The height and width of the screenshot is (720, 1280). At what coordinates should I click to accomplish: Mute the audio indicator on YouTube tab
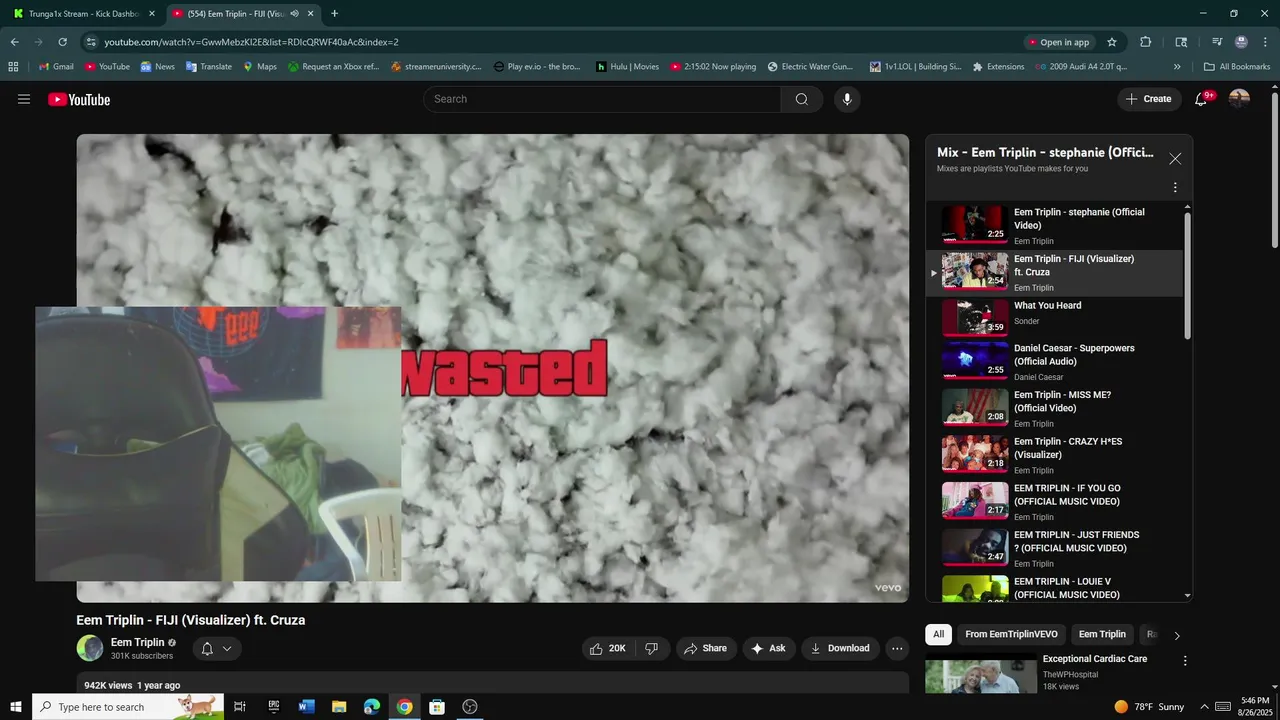click(294, 14)
